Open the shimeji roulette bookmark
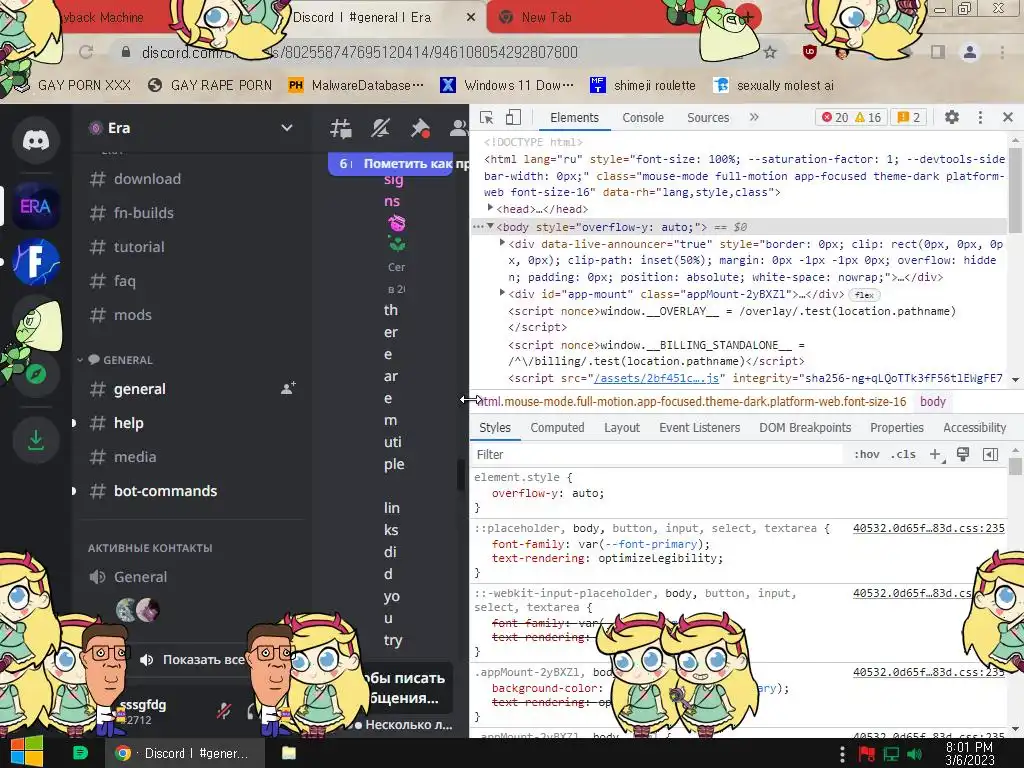The width and height of the screenshot is (1024, 768). point(643,86)
